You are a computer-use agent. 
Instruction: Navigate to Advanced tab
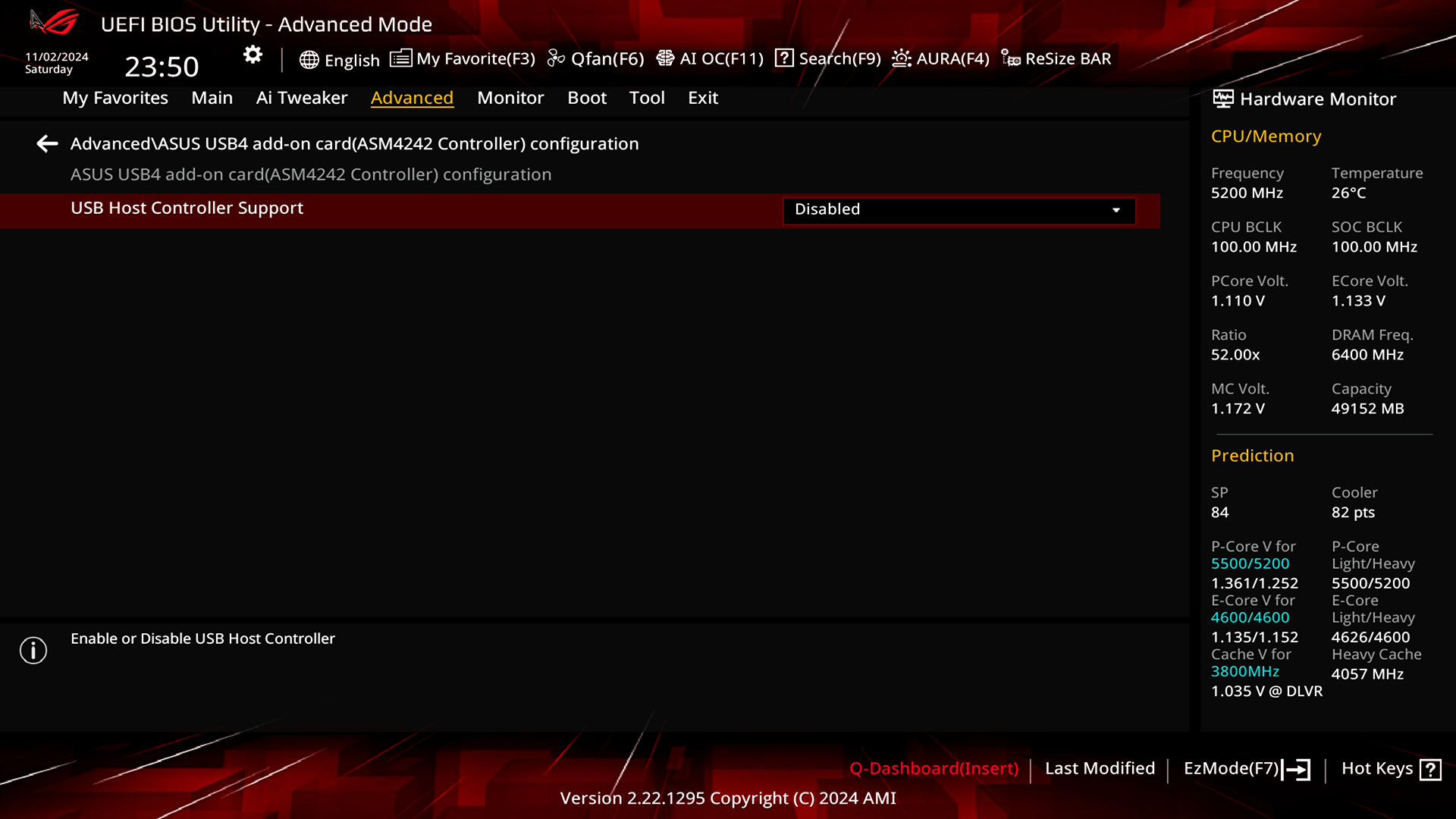coord(412,97)
